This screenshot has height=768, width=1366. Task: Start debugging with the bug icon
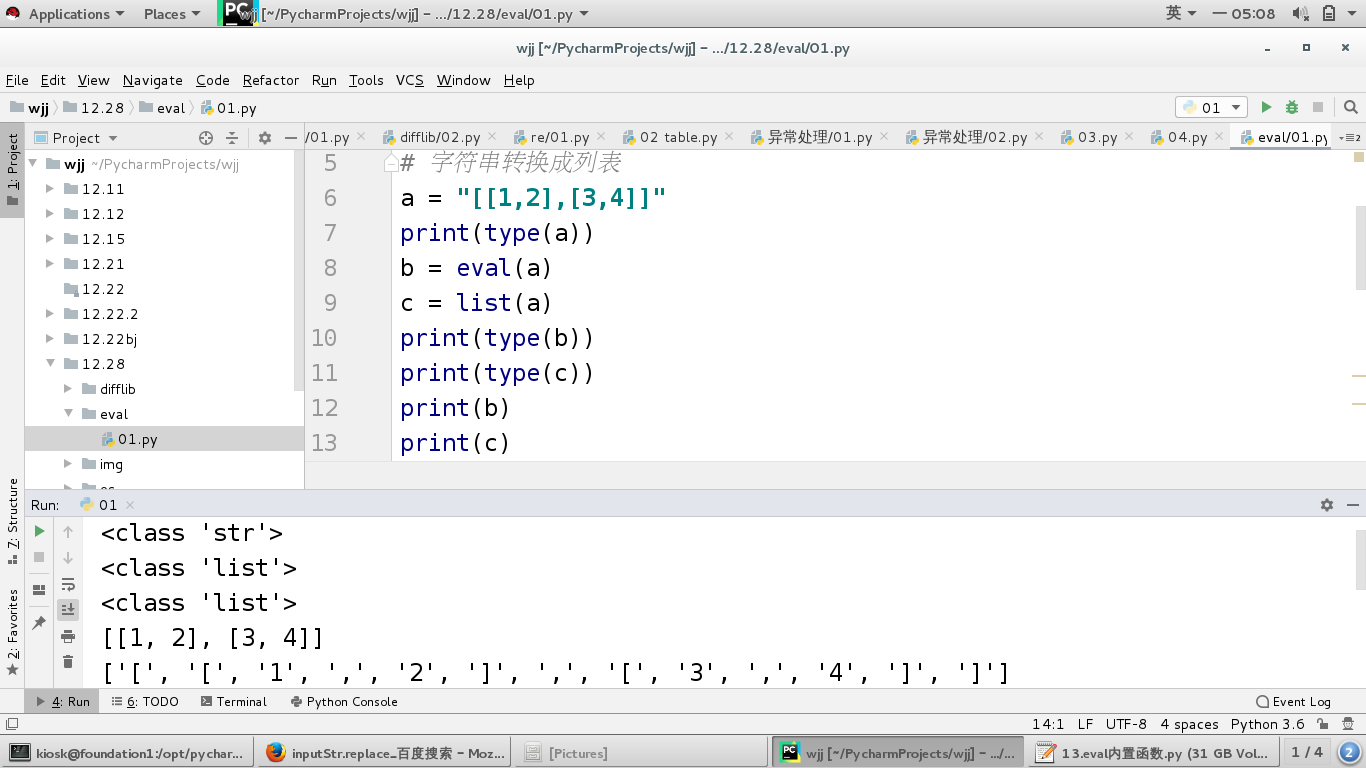point(1292,107)
